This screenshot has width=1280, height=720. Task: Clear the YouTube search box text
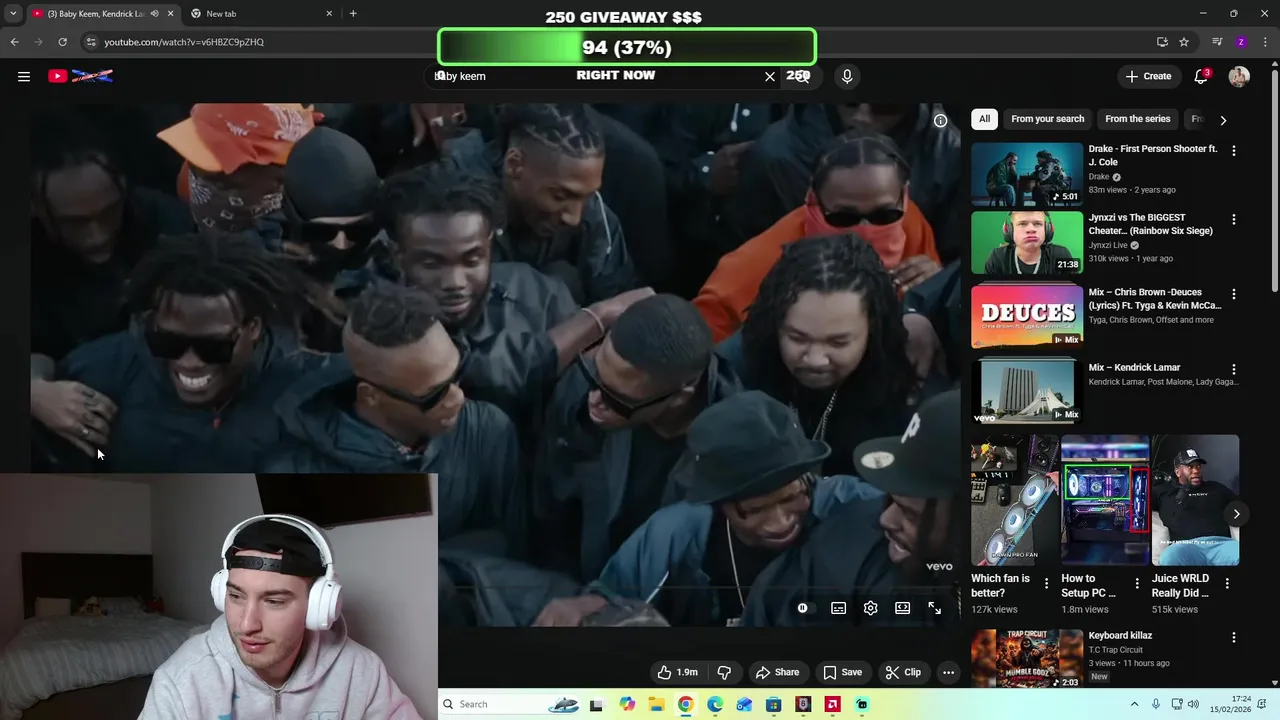click(770, 76)
